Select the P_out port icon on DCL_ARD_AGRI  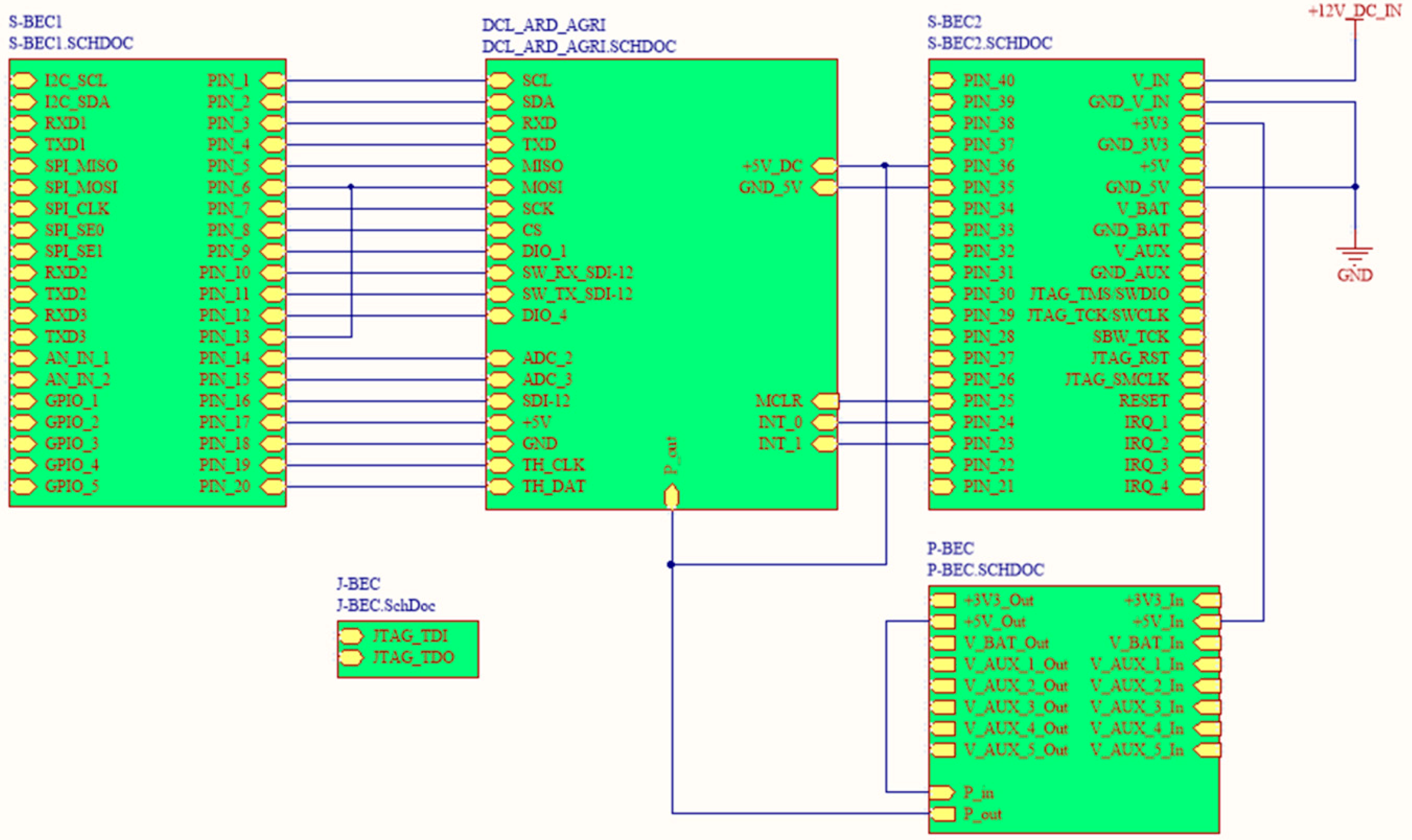click(671, 496)
